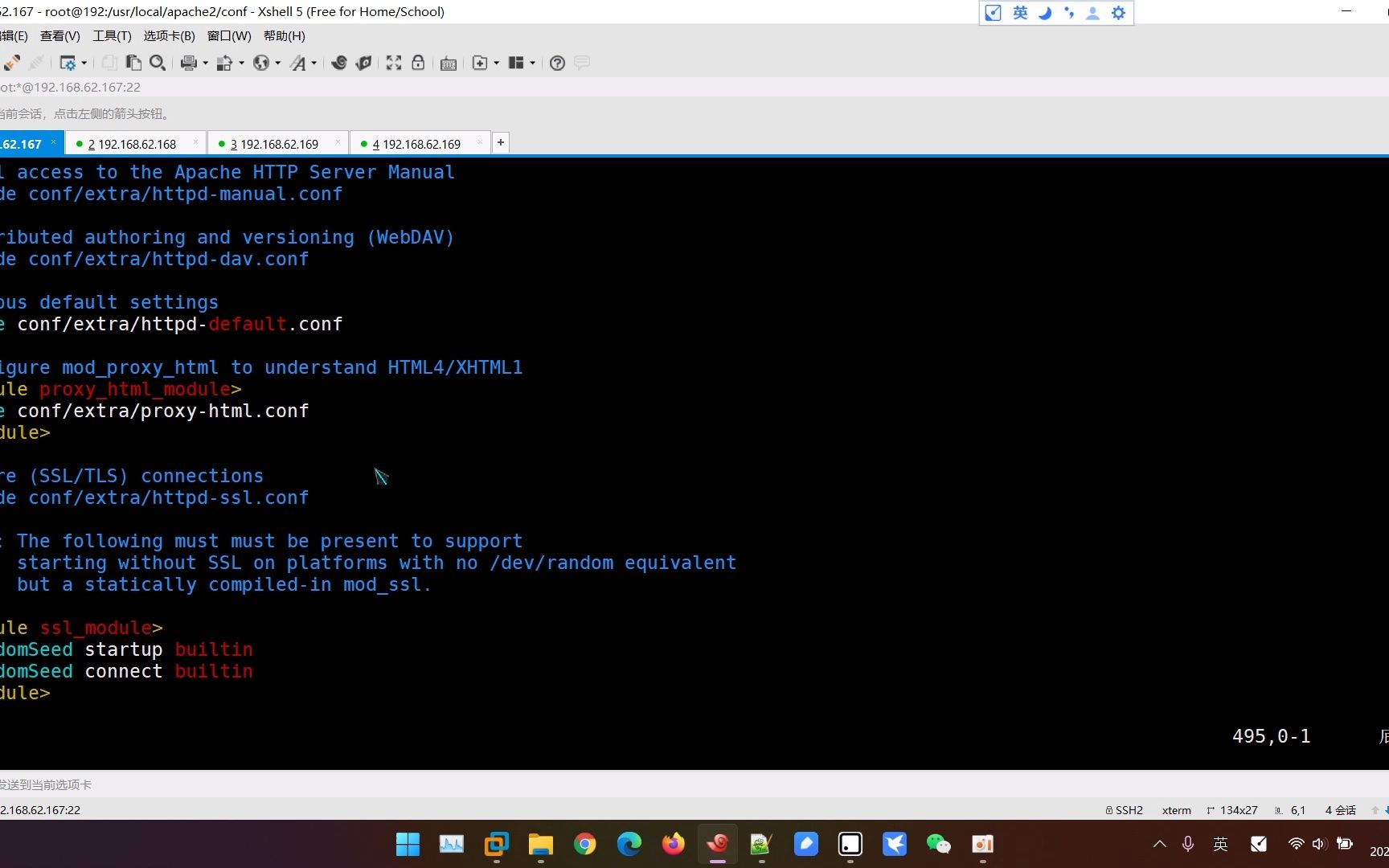Open session properties gear icon
This screenshot has height=868, width=1389.
point(68,63)
